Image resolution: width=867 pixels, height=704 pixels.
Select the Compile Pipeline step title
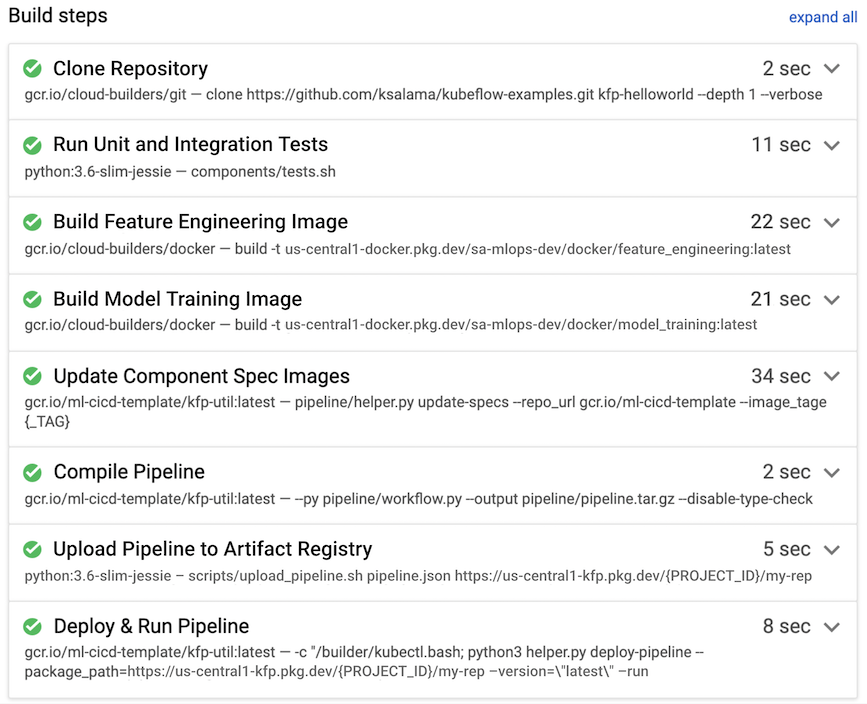(x=129, y=472)
